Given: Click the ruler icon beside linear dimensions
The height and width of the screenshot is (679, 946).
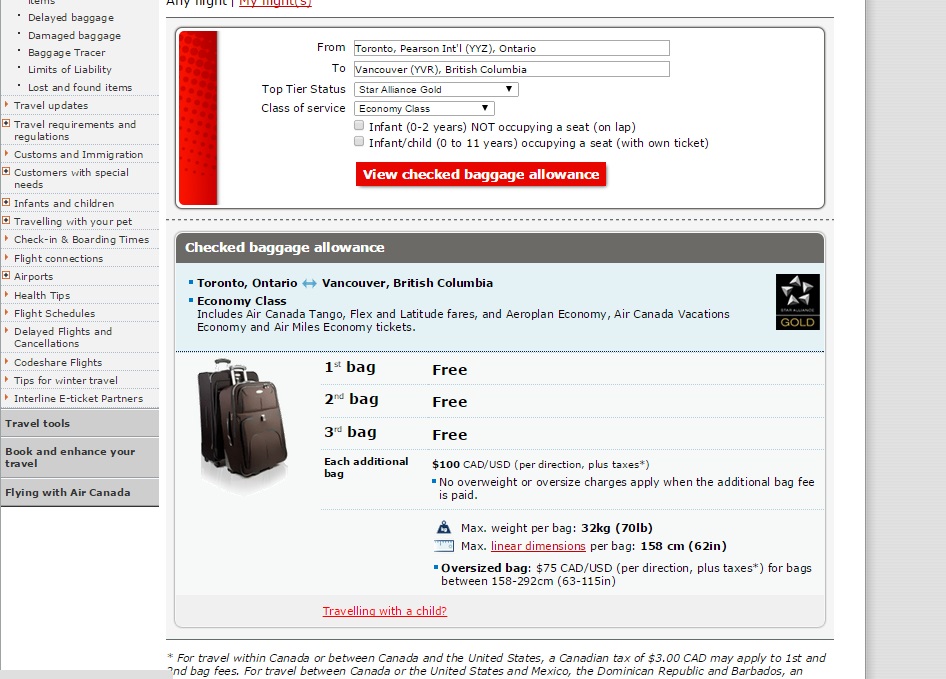Looking at the screenshot, I should click(x=443, y=546).
